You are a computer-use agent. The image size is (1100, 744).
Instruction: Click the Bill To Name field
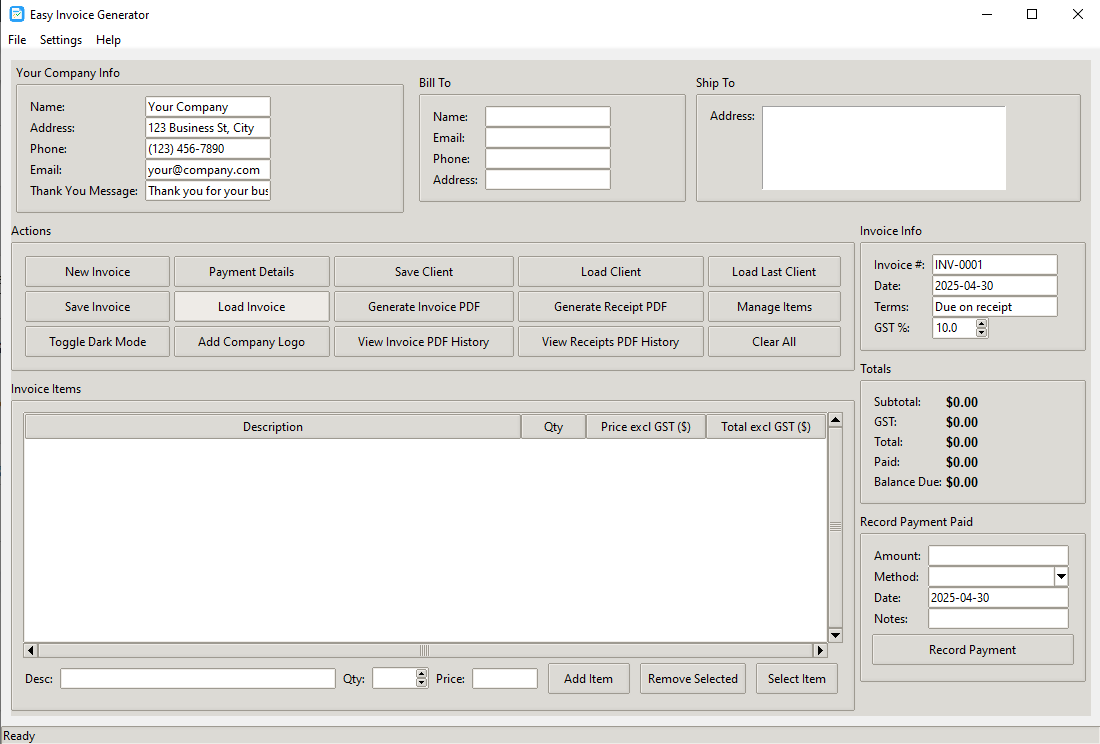548,116
